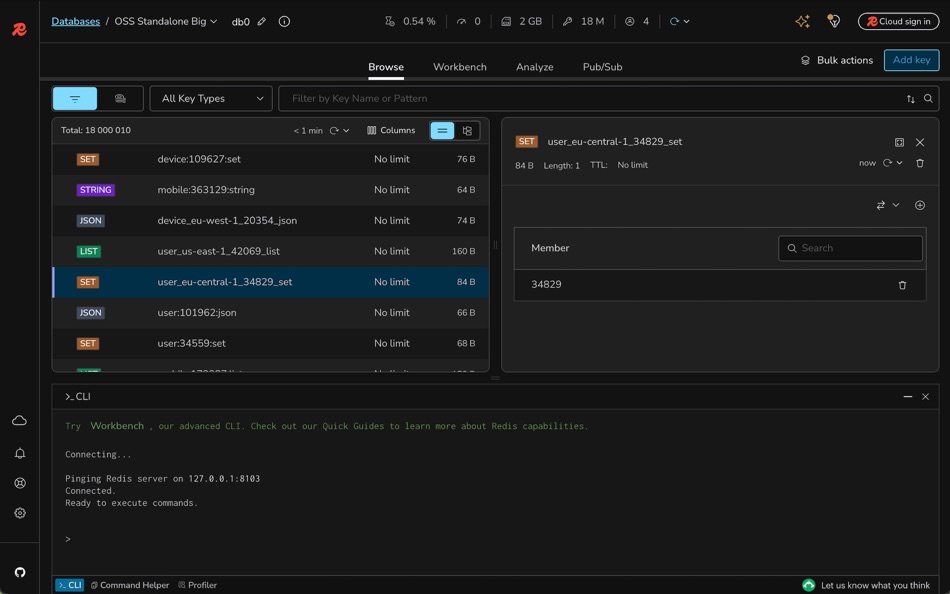Image resolution: width=950 pixels, height=594 pixels.
Task: Switch key browser to tree view
Action: point(467,131)
